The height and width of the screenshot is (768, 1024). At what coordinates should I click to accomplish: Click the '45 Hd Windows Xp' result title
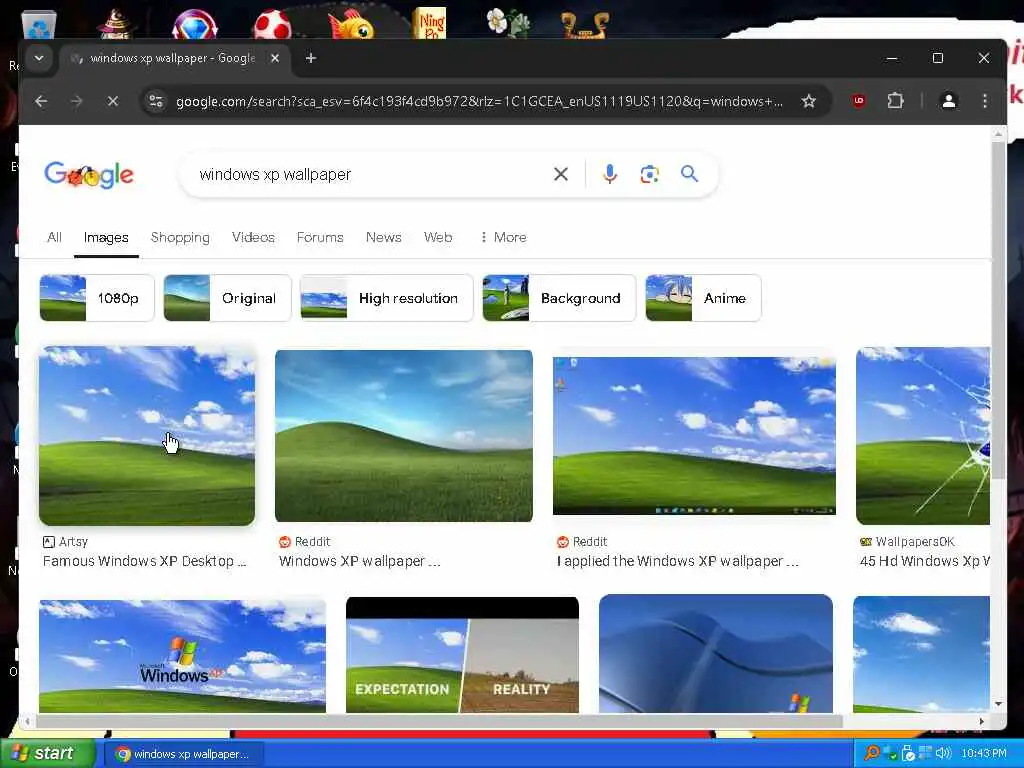coord(925,561)
